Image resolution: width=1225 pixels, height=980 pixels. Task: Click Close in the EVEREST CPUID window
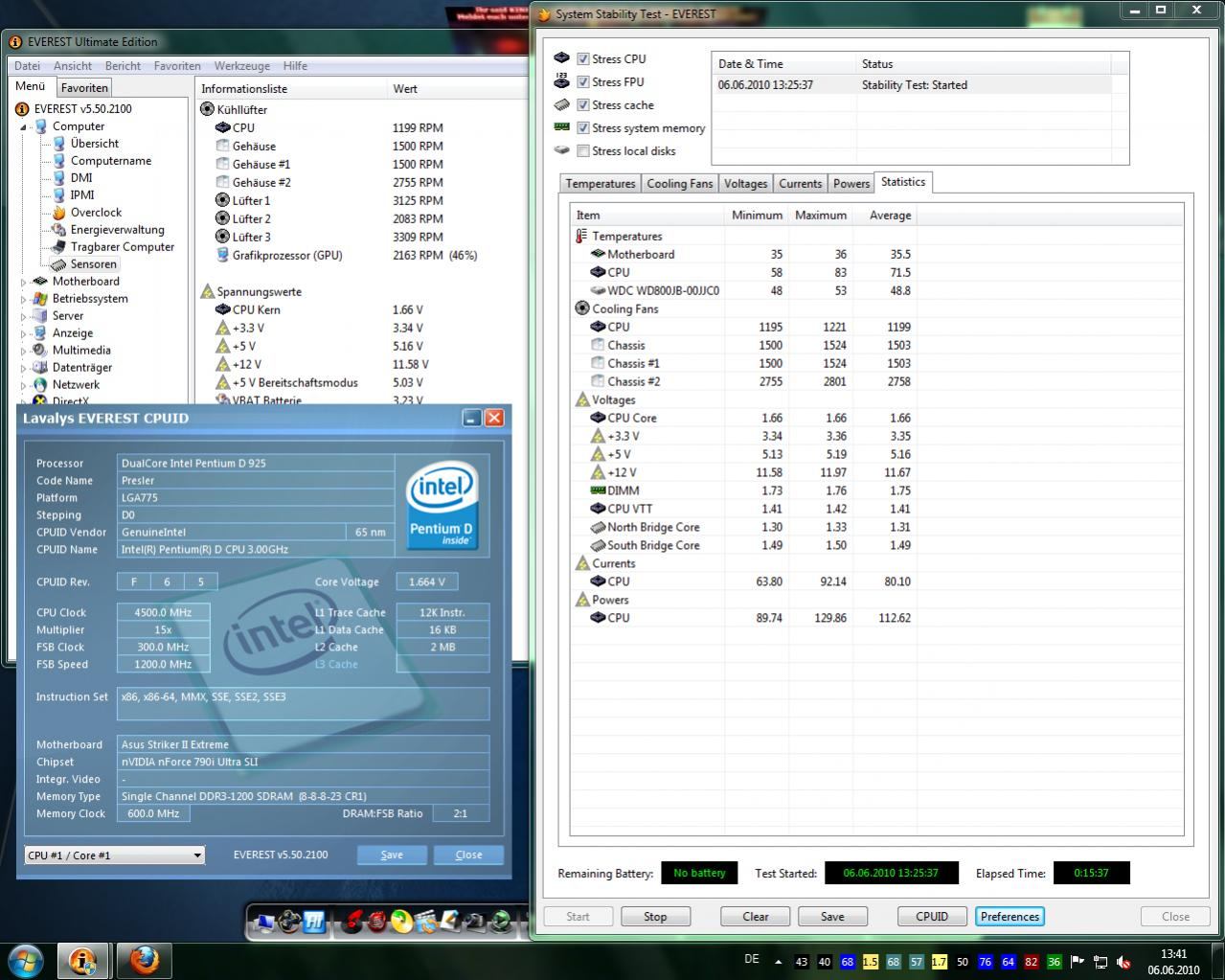(468, 855)
